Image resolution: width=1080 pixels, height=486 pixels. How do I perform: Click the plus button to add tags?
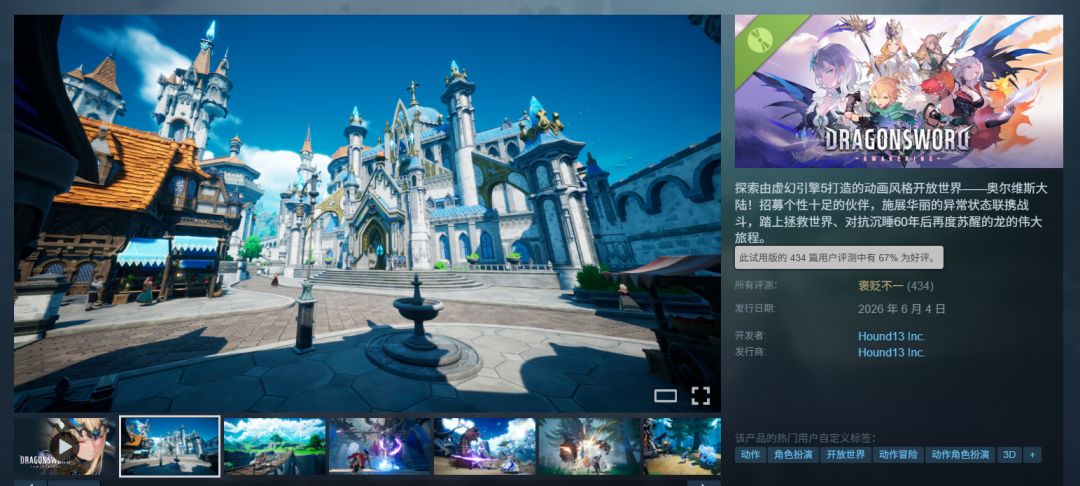coord(1032,455)
